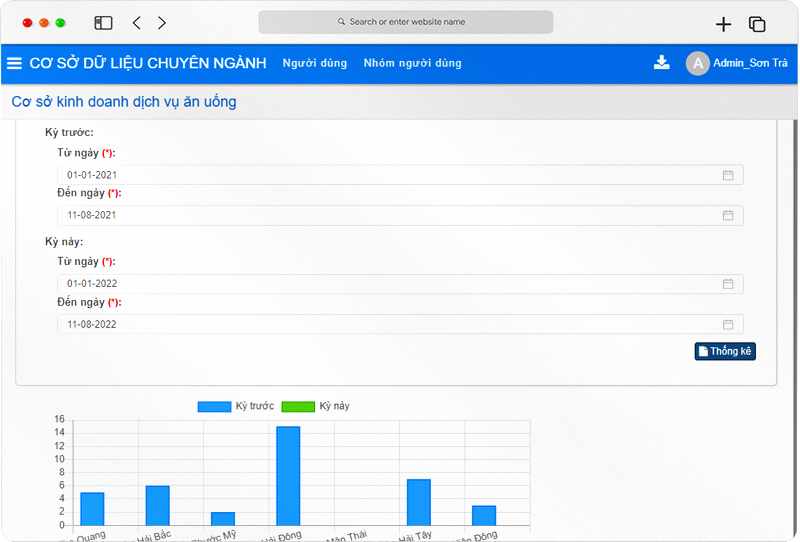Click the Cơ sở kinh doanh dịch vụ ăn uống heading

click(x=124, y=102)
